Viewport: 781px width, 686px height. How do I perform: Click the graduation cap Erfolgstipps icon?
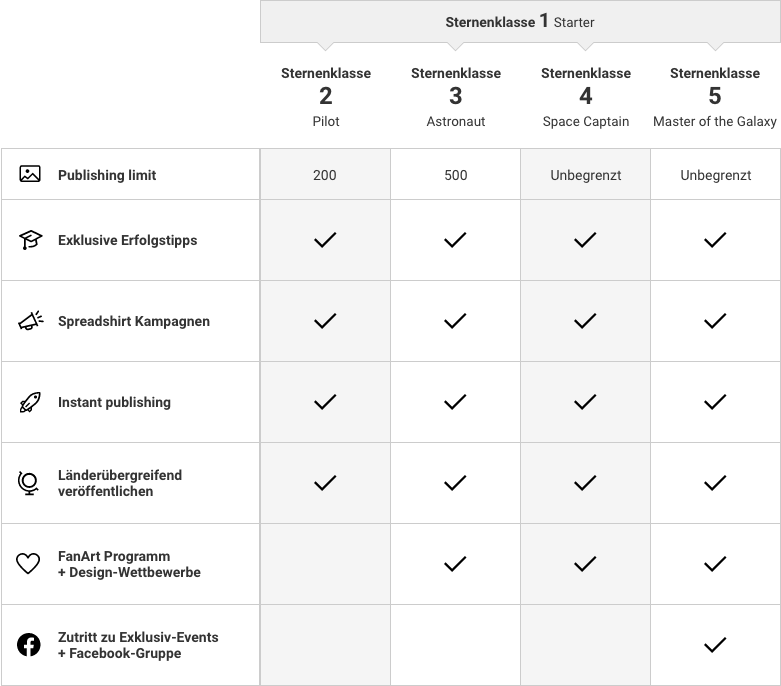tap(30, 240)
